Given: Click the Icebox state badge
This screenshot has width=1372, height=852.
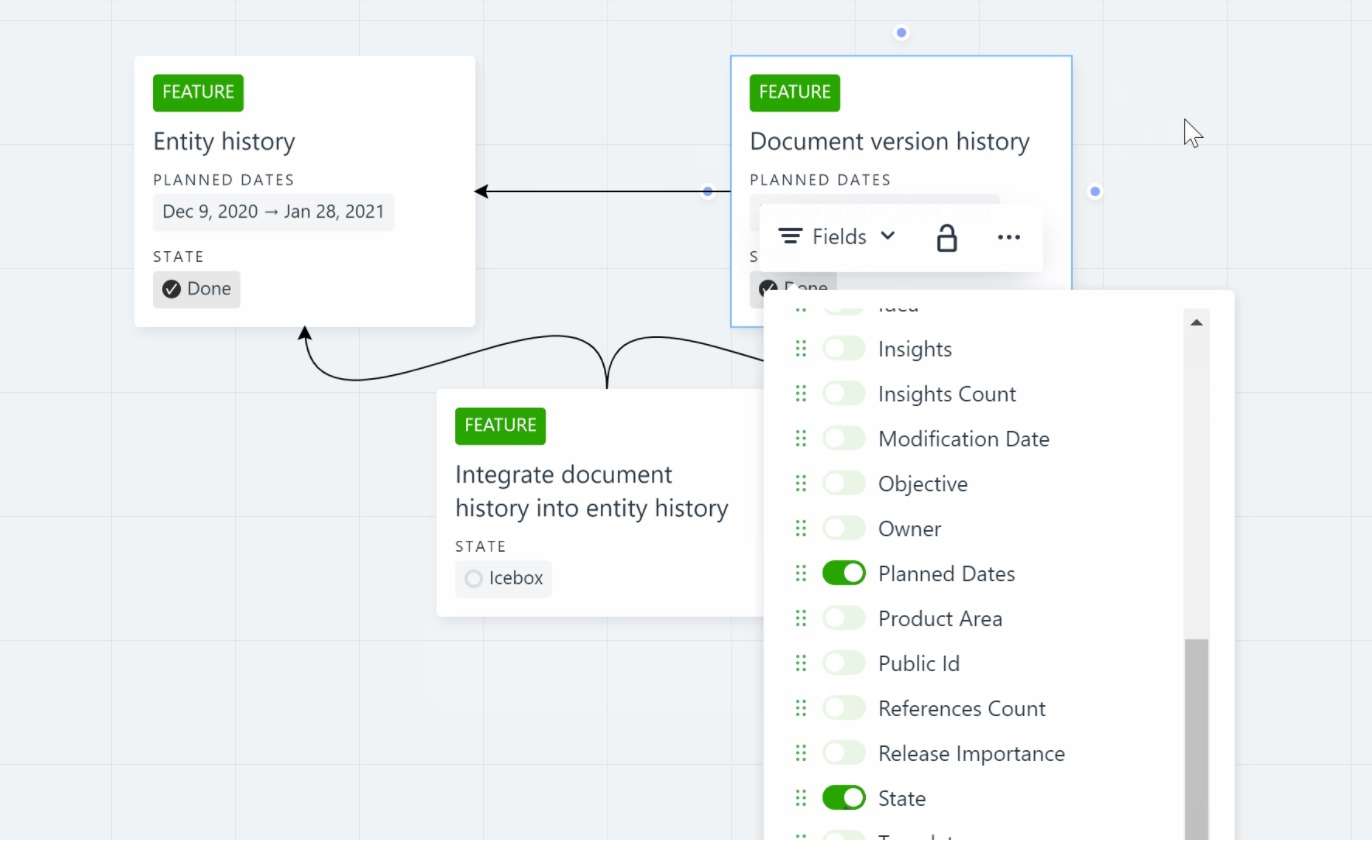Looking at the screenshot, I should [503, 578].
